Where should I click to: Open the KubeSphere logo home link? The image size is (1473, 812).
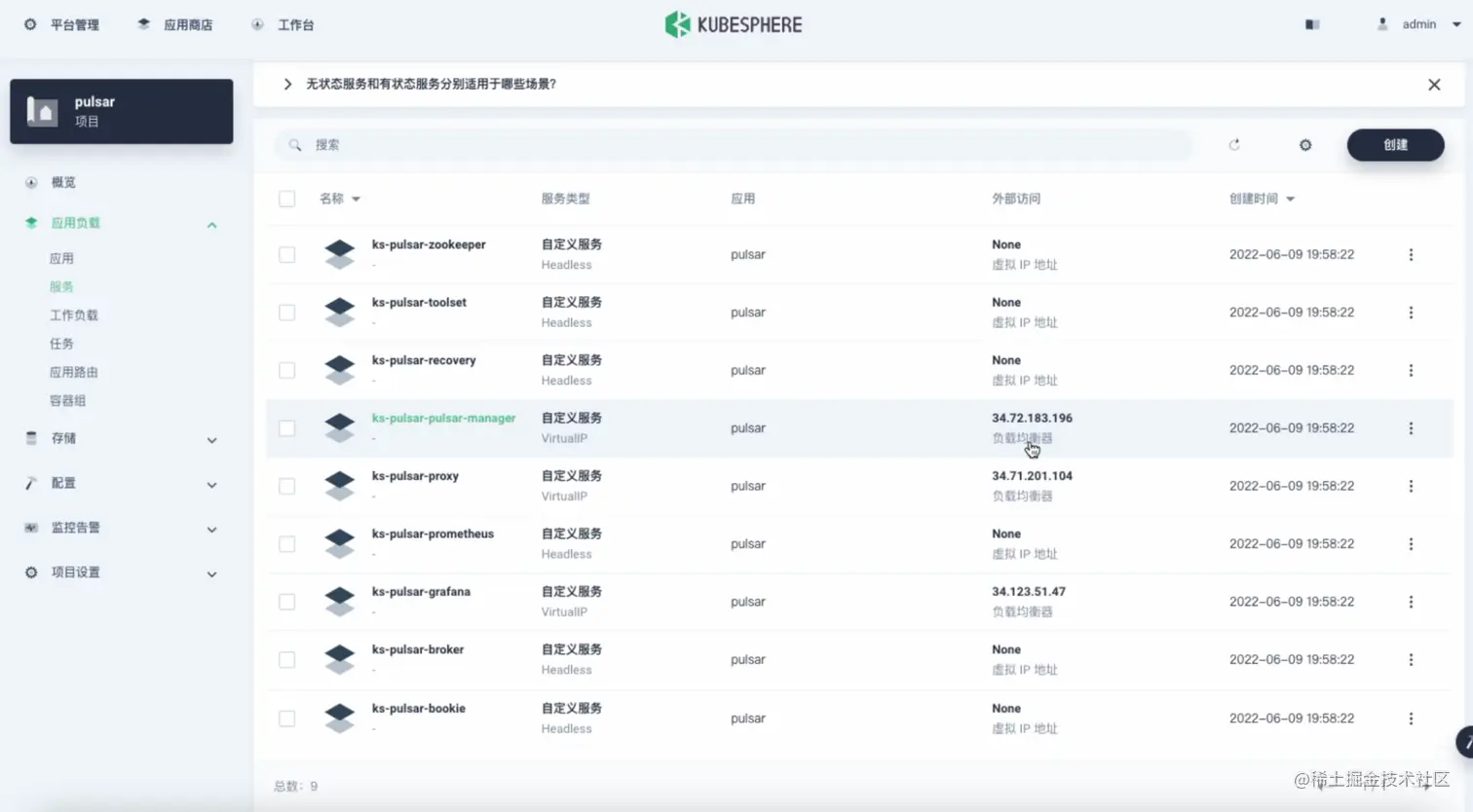point(733,24)
